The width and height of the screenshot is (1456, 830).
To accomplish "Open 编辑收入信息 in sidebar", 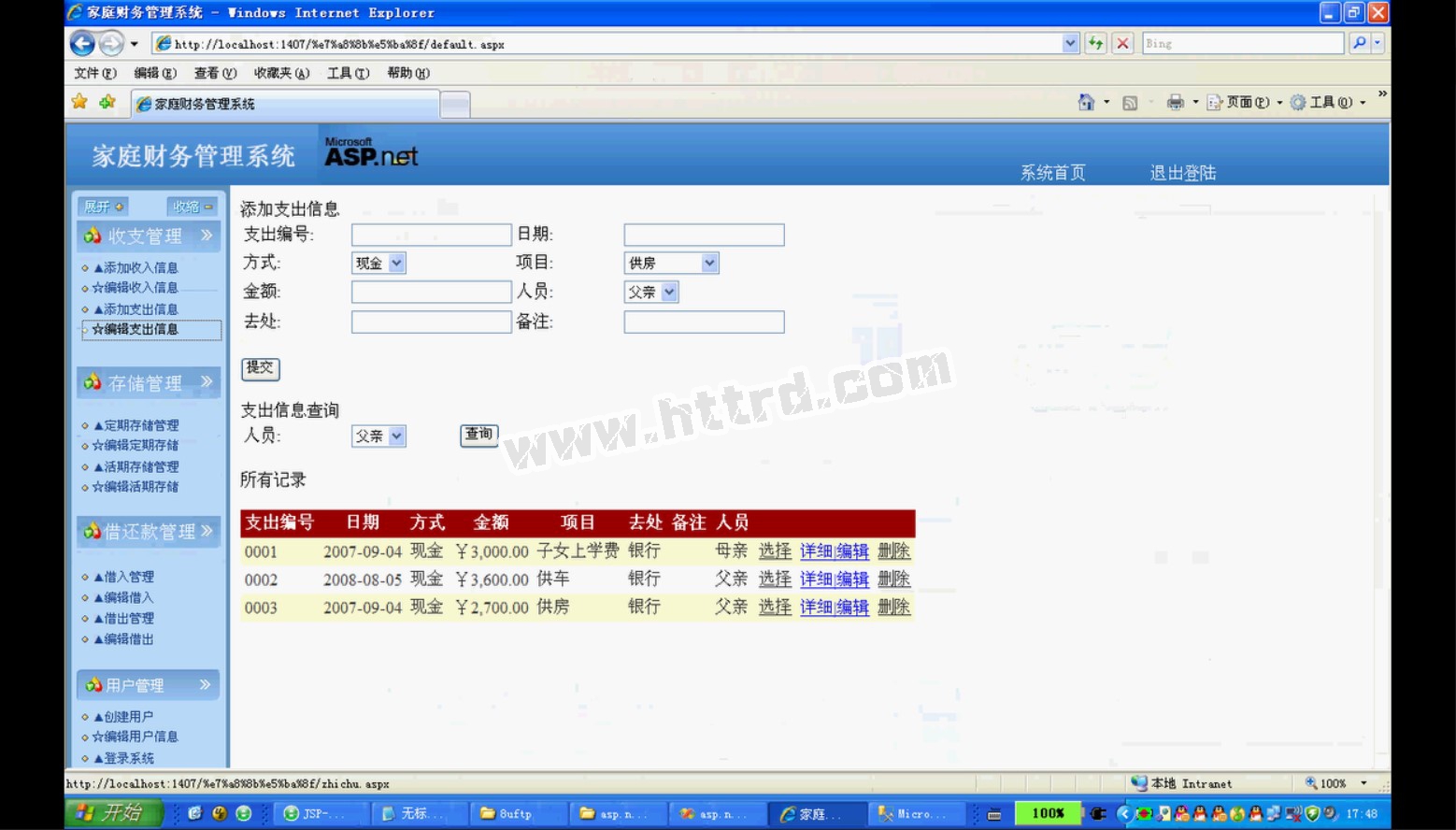I will tap(135, 288).
